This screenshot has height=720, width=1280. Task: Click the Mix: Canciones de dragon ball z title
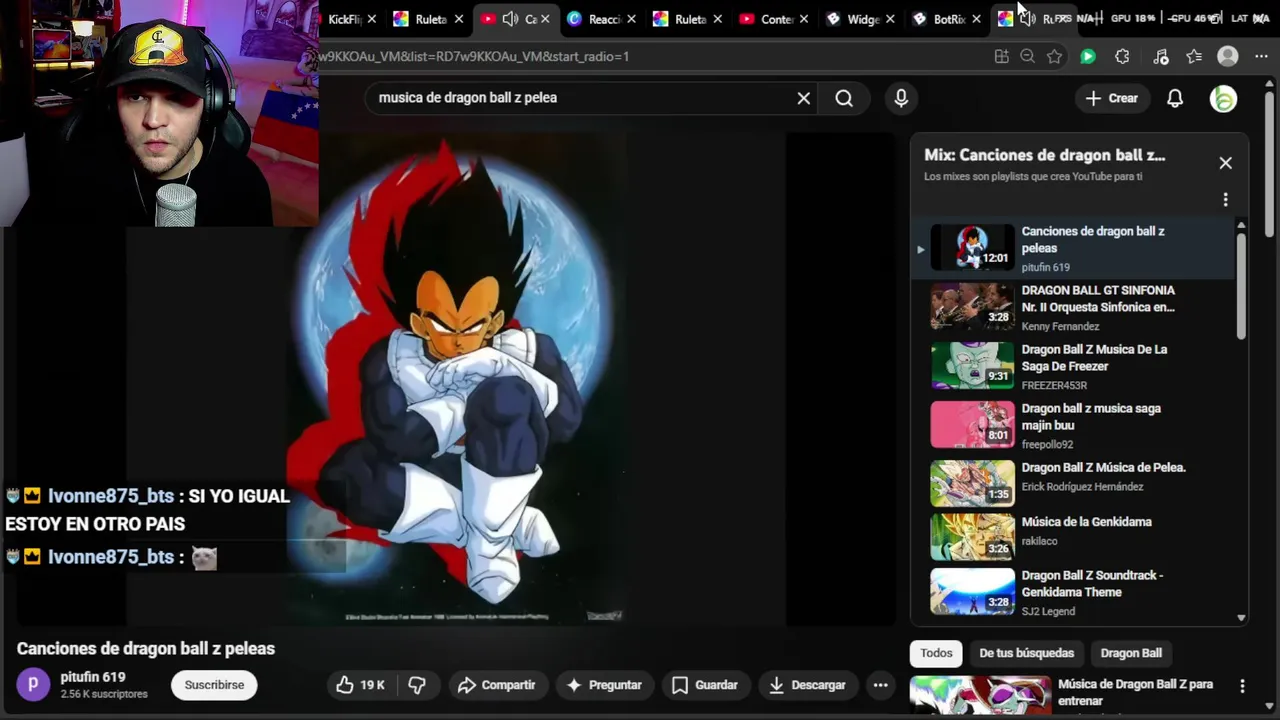pyautogui.click(x=1045, y=155)
